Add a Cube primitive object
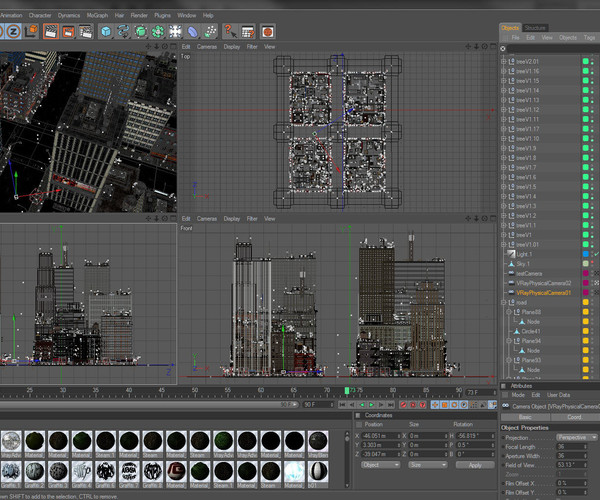600x500 pixels. (x=106, y=31)
